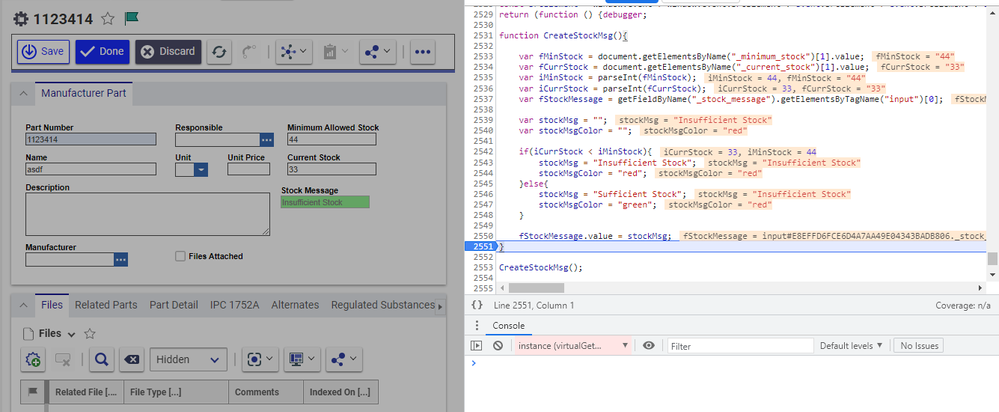
Task: Click the add file gear-plus icon
Action: (x=33, y=359)
